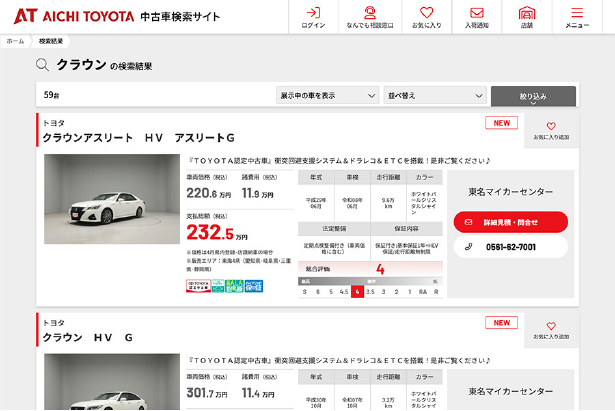Click 東名マイカーセンター in first listing
This screenshot has height=411, width=615.
pyautogui.click(x=511, y=192)
